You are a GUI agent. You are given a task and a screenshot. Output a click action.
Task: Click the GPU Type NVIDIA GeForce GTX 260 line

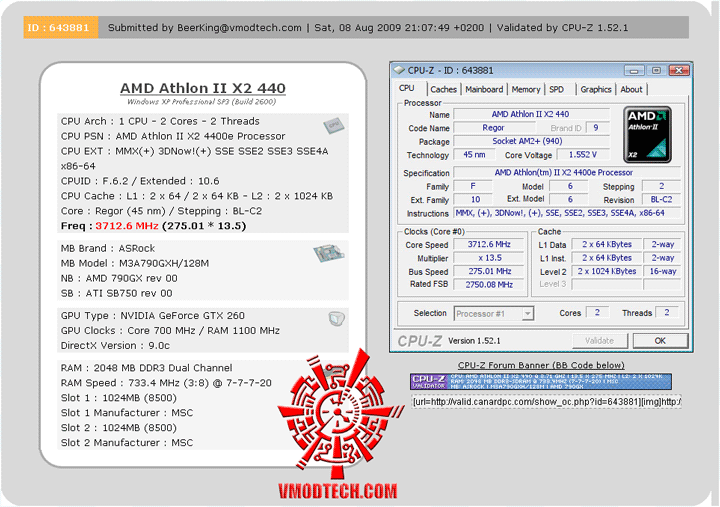pos(152,316)
